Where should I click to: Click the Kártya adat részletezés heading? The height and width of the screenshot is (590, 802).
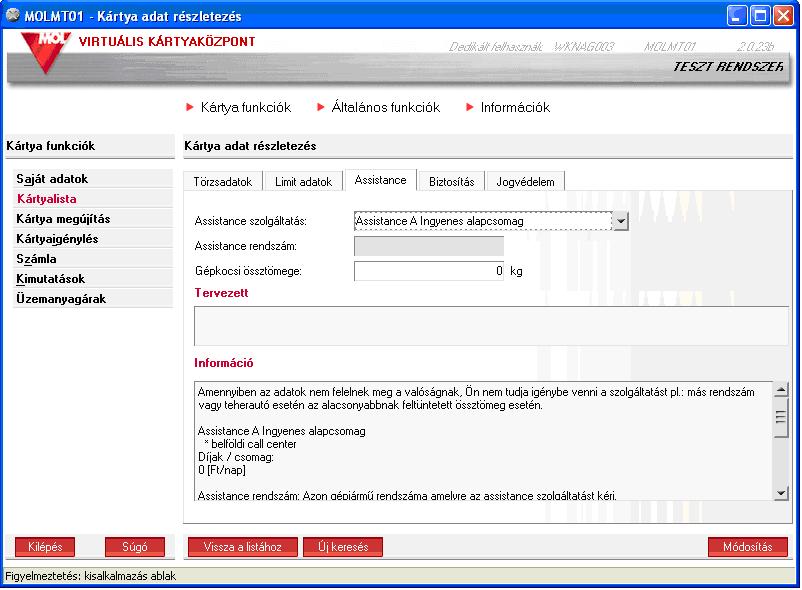tap(250, 146)
